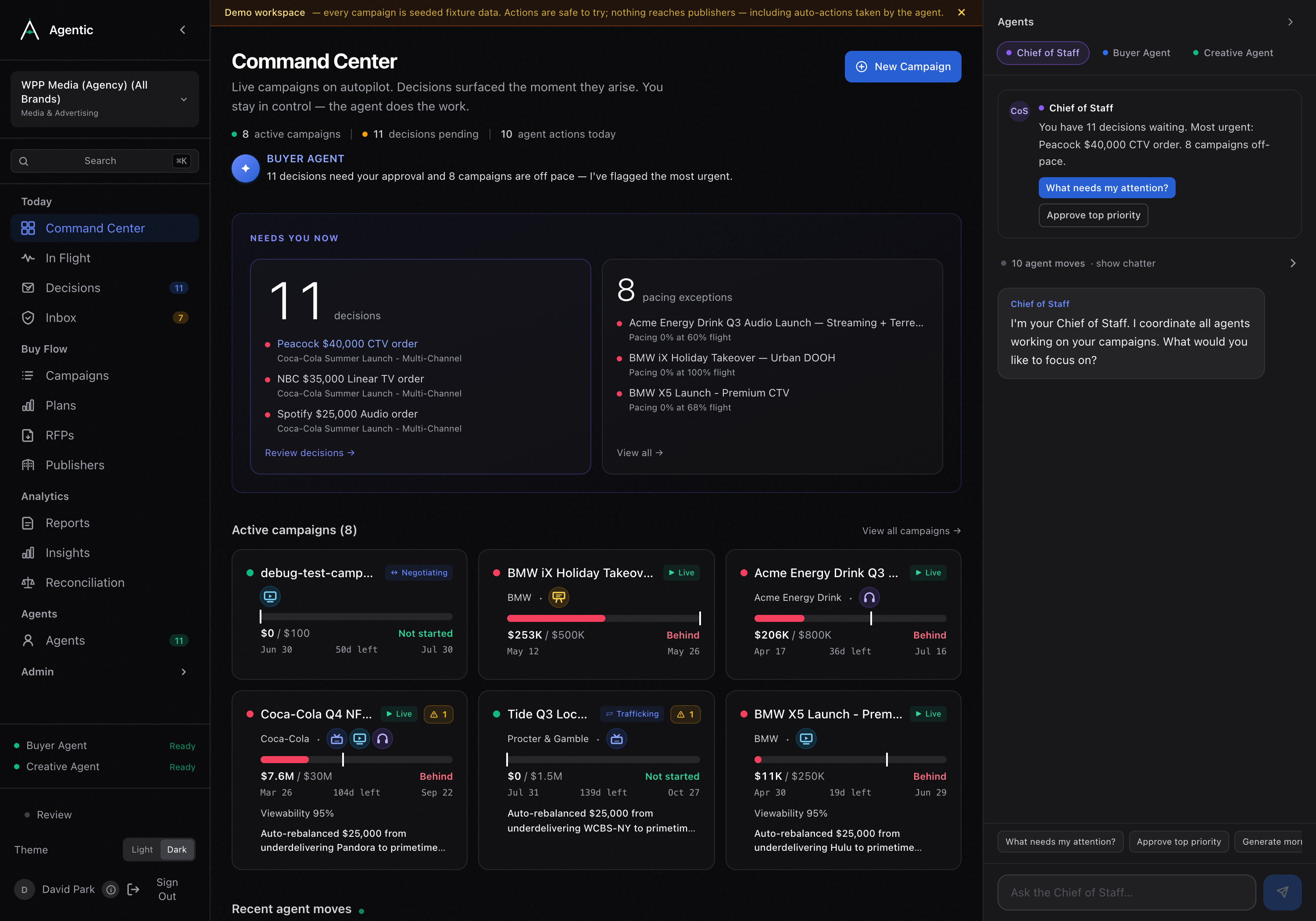The width and height of the screenshot is (1316, 921).
Task: Click debug-test-campaign CTV channel icon
Action: point(270,596)
